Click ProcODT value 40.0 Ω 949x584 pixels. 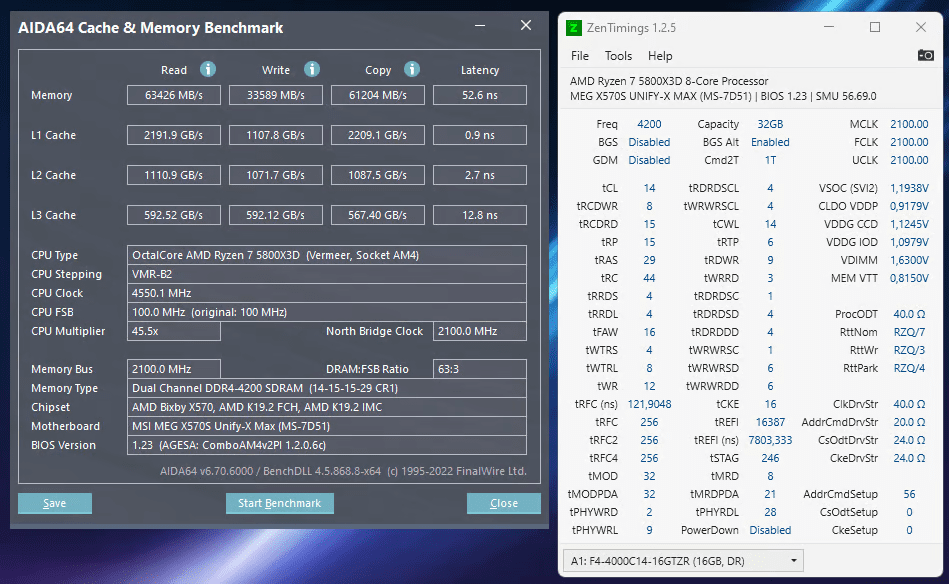pos(909,314)
